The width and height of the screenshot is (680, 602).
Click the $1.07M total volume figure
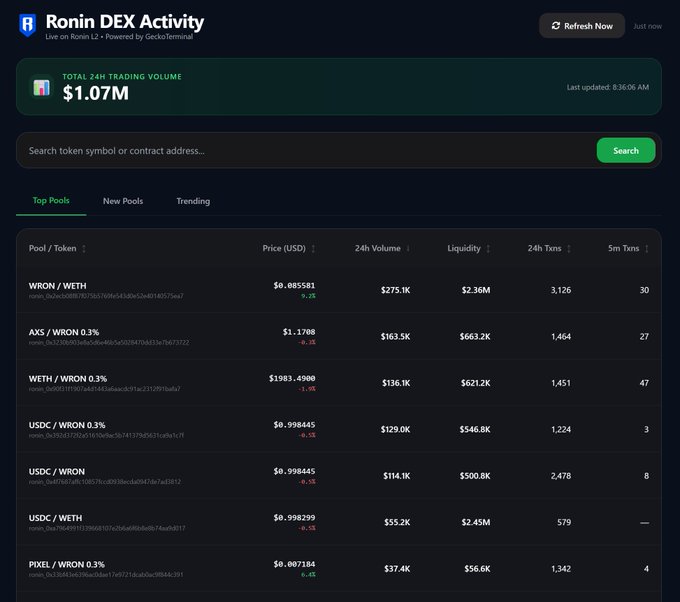click(95, 93)
